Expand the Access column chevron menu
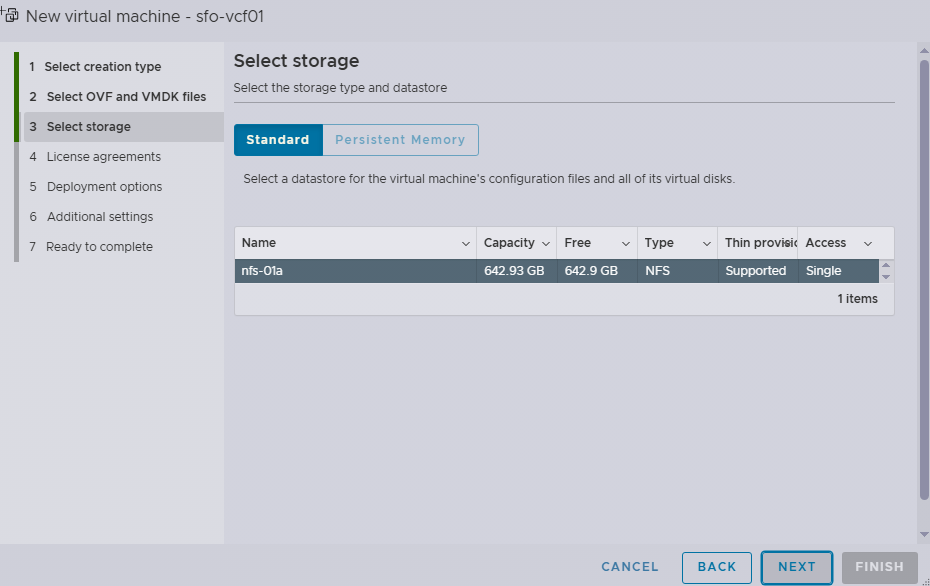 coord(867,244)
